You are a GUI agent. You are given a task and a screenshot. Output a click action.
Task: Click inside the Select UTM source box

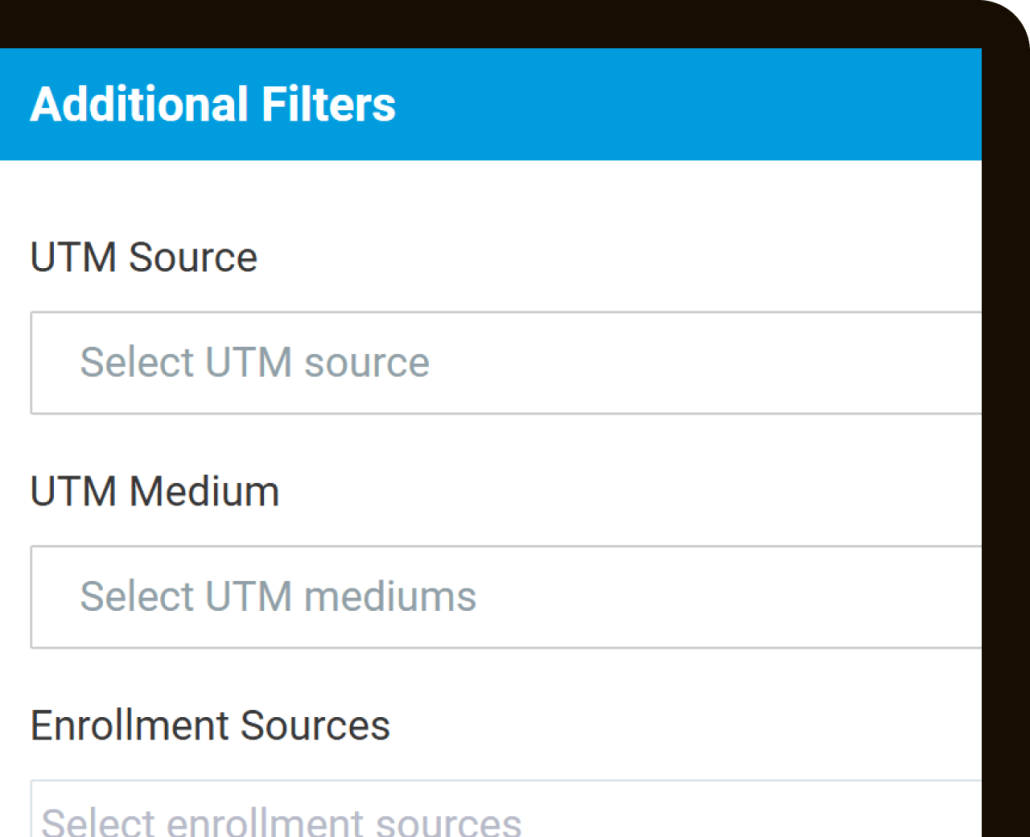pyautogui.click(x=400, y=363)
